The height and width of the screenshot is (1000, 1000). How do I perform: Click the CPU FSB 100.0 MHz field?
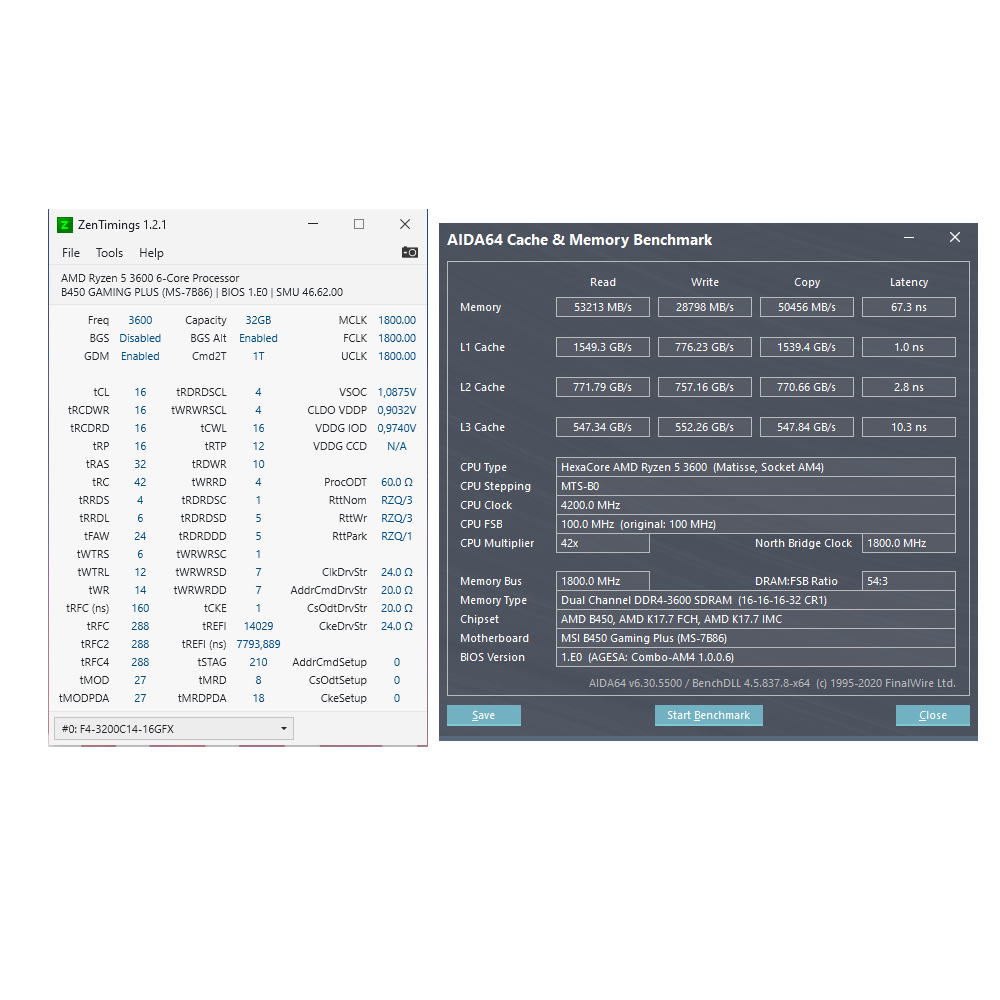(x=756, y=524)
